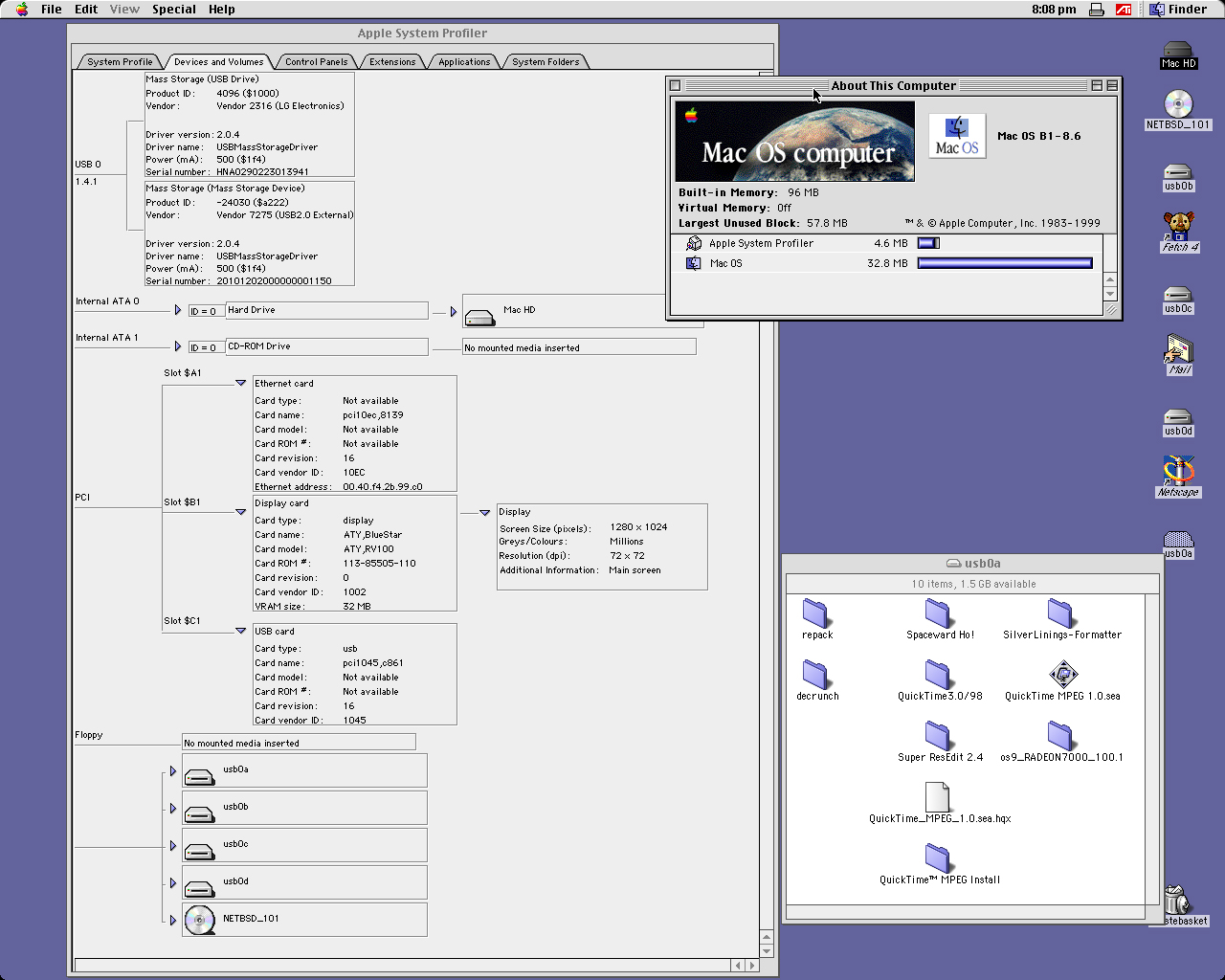The width and height of the screenshot is (1225, 980).
Task: Open the Apple menu
Action: [22, 9]
